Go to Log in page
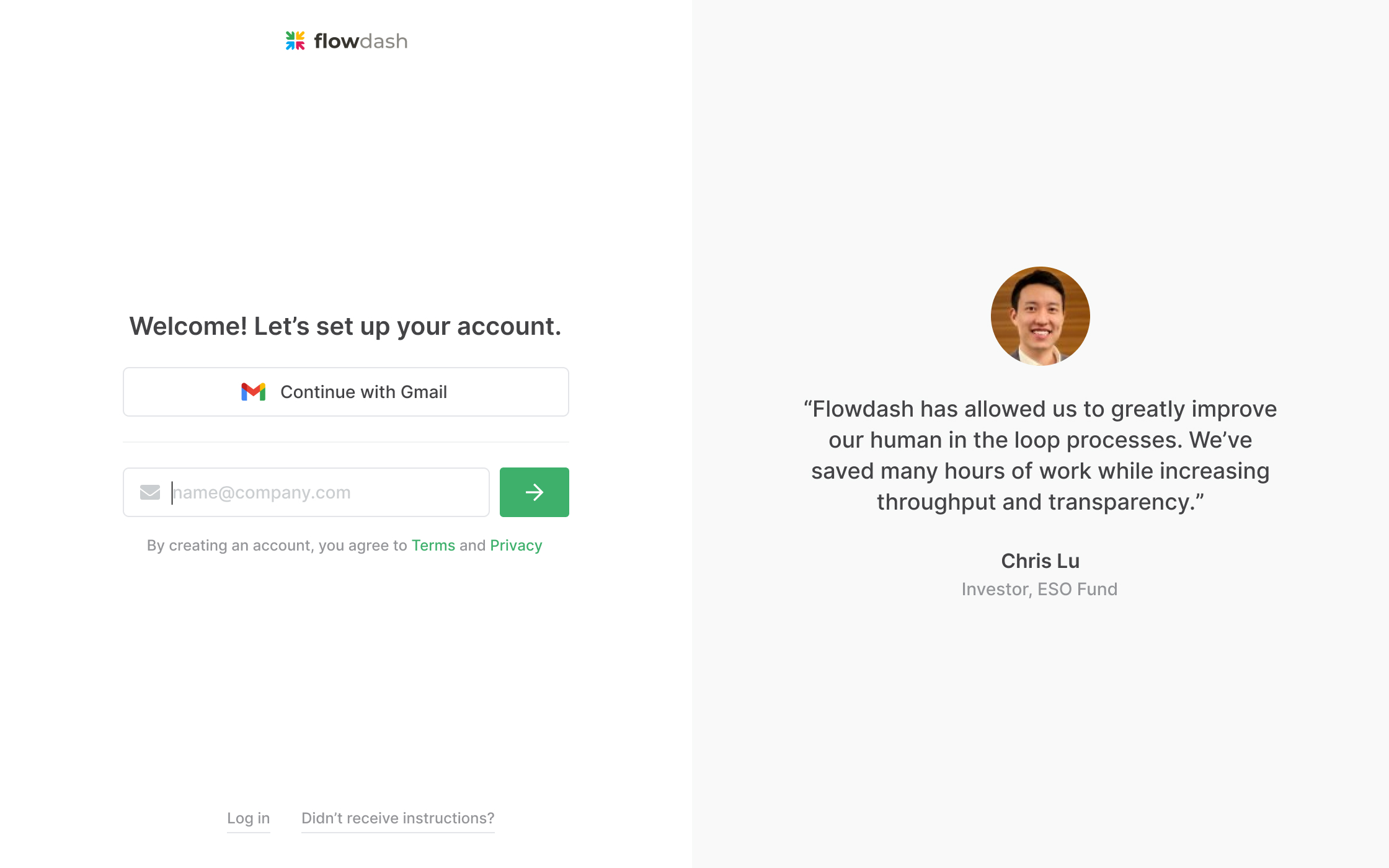The width and height of the screenshot is (1389, 868). [249, 818]
